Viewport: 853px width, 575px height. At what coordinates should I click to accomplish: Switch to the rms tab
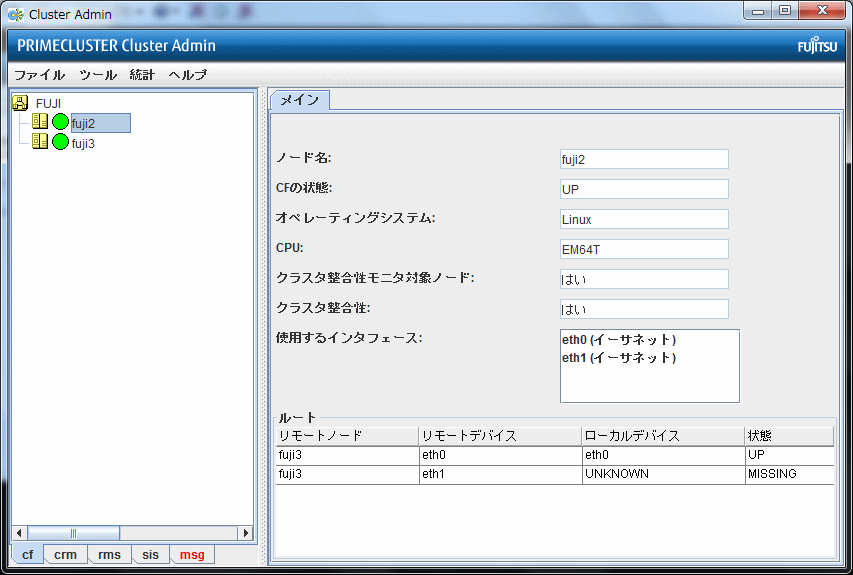[109, 554]
